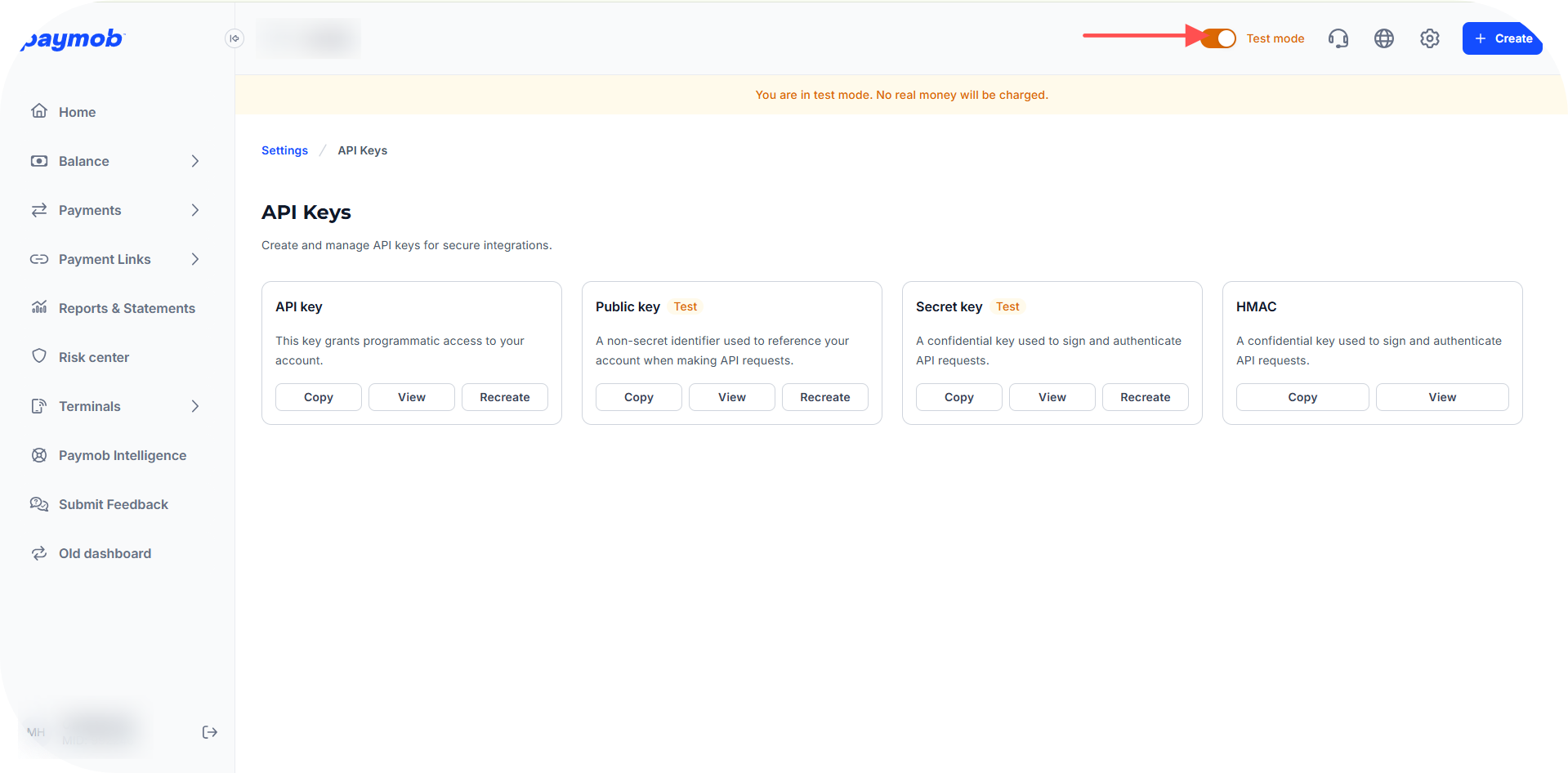Click the blue Create button

(x=1503, y=38)
